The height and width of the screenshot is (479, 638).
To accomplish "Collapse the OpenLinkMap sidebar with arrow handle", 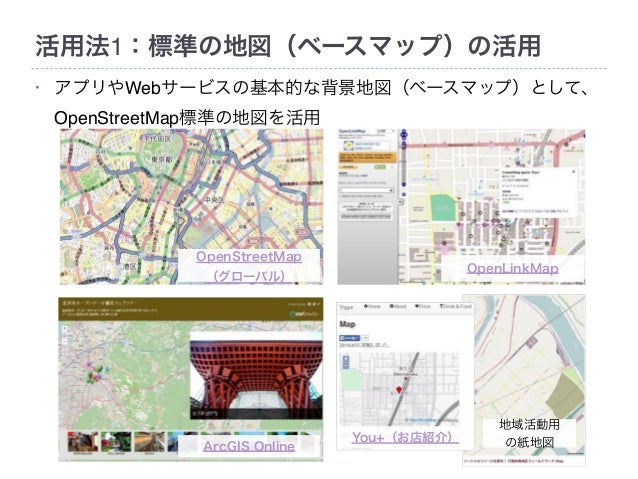I will [400, 201].
